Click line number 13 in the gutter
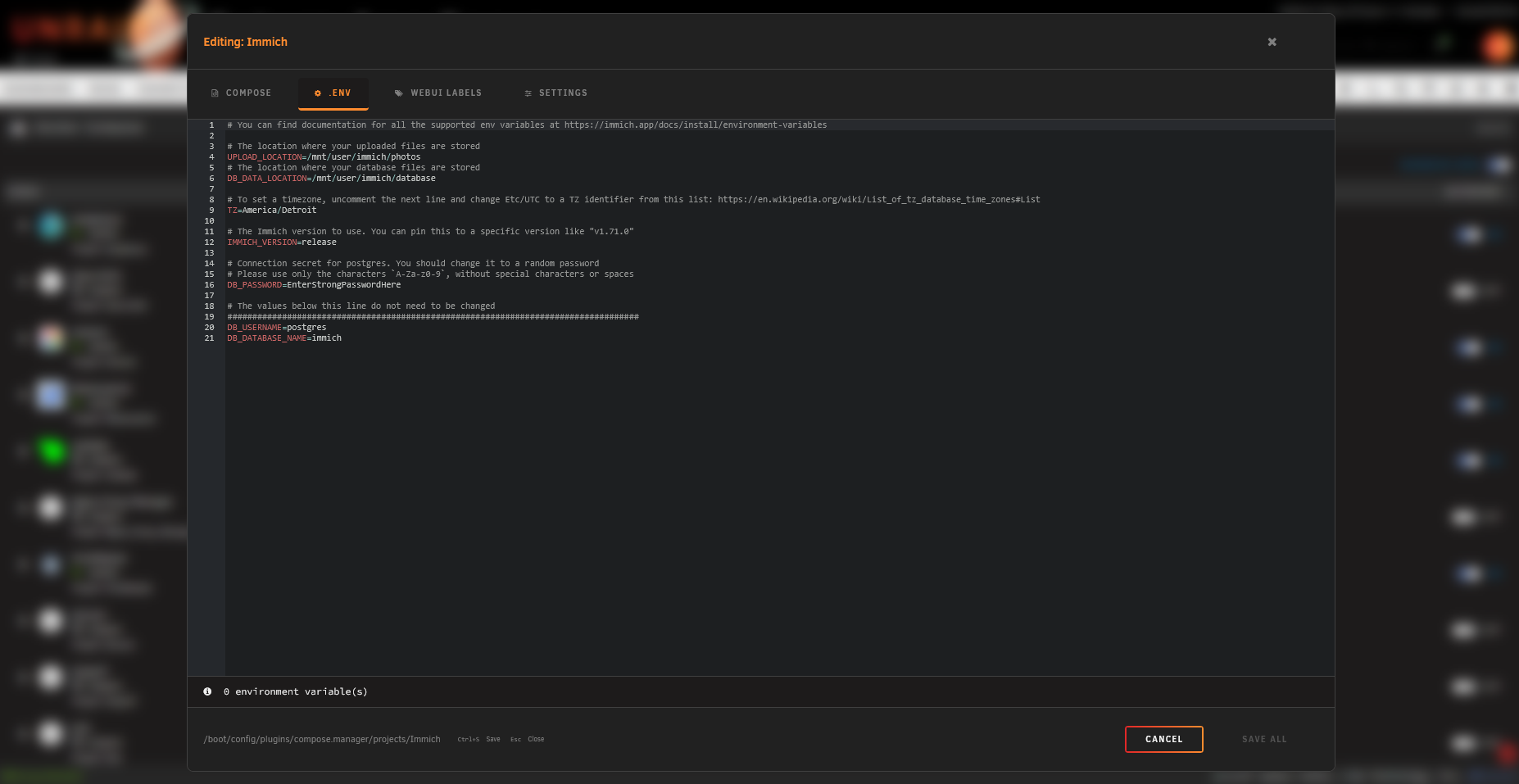 [209, 253]
